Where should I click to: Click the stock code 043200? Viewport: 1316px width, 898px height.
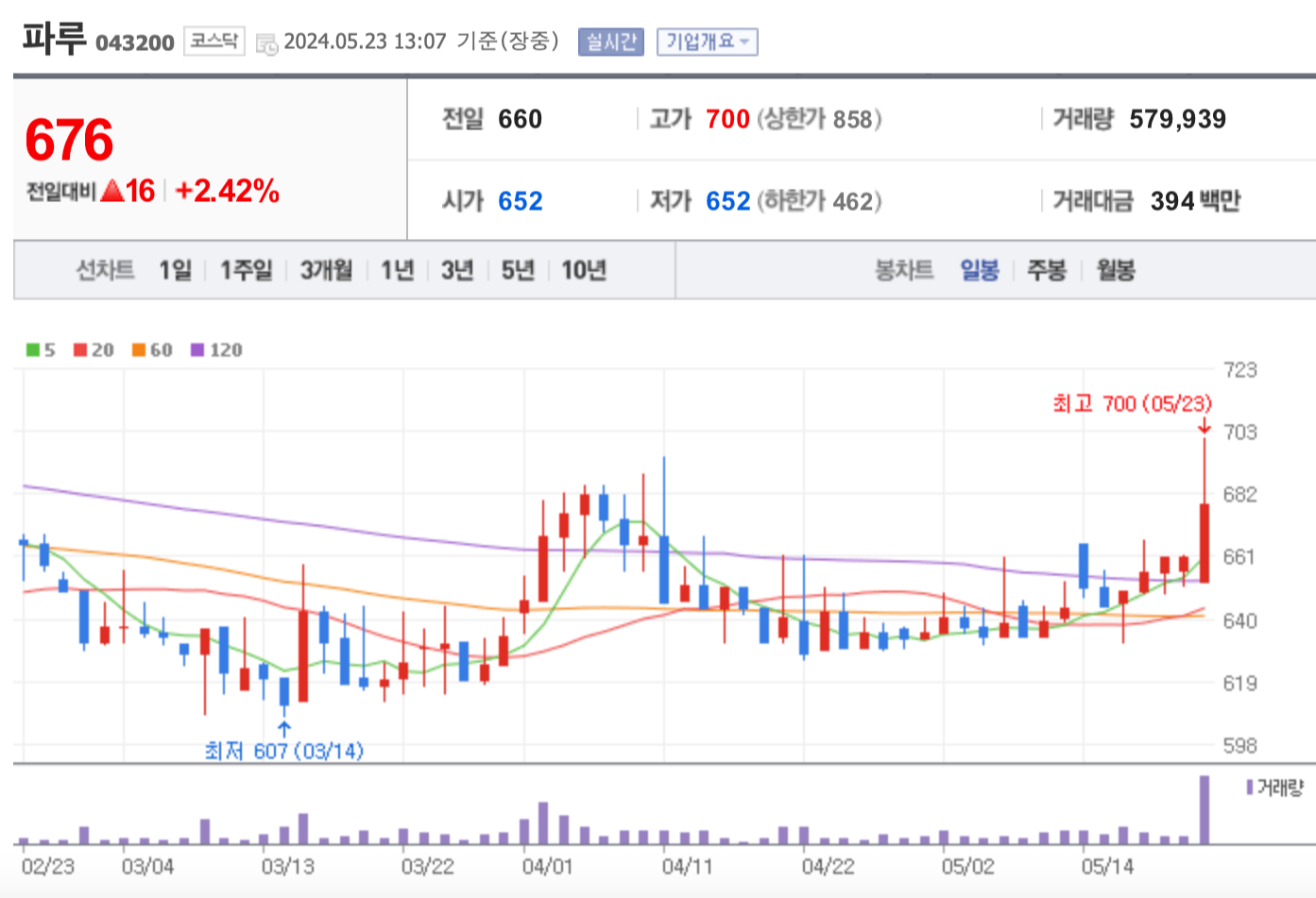tap(134, 43)
